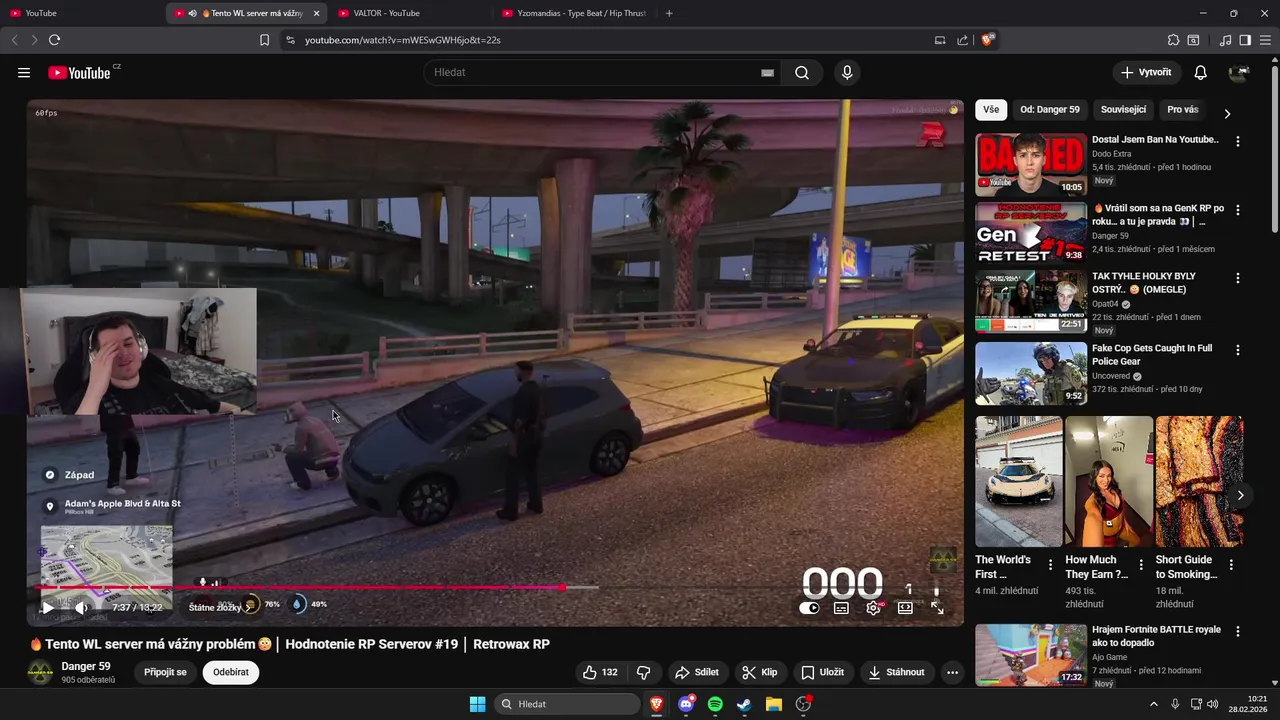Image resolution: width=1280 pixels, height=720 pixels.
Task: Toggle the autoplay switch in the player
Action: coord(809,608)
